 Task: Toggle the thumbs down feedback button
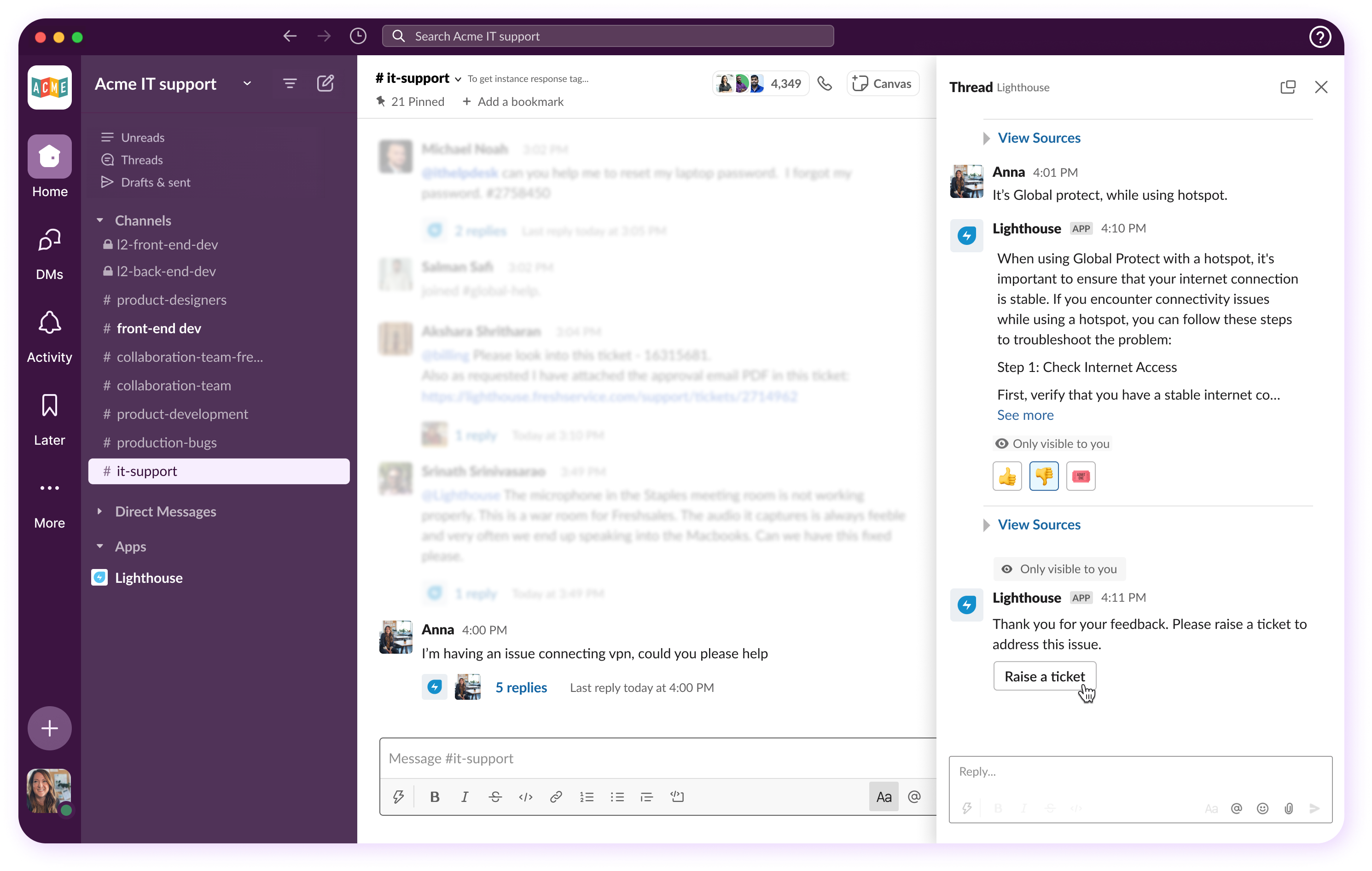coord(1044,476)
